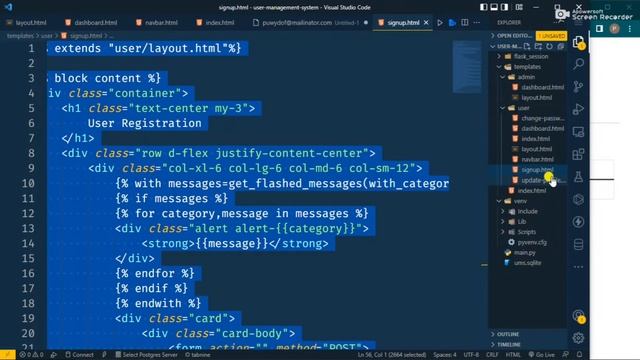640x360 pixels.
Task: Open the Search view icon
Action: [578, 64]
